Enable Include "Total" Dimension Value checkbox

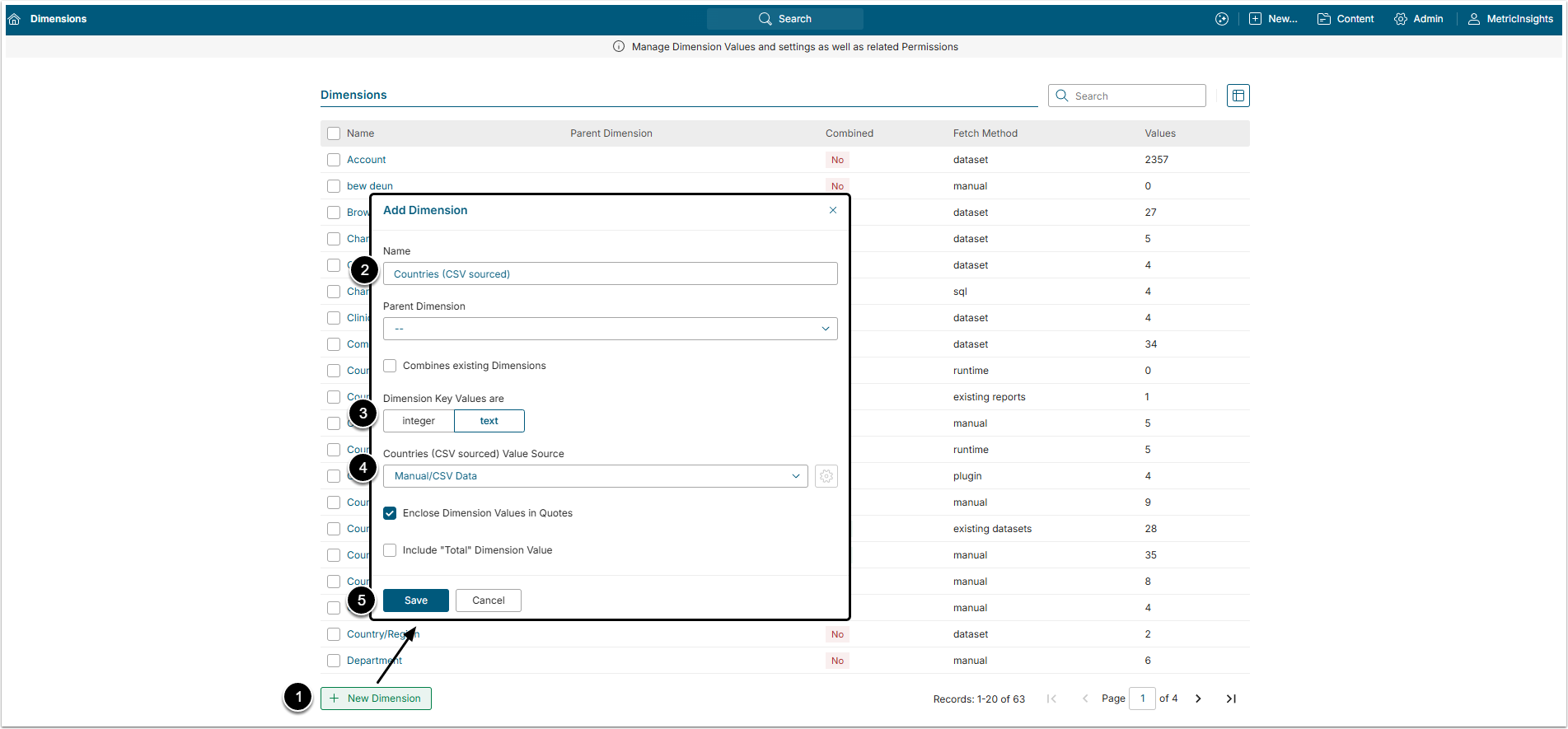click(x=390, y=550)
